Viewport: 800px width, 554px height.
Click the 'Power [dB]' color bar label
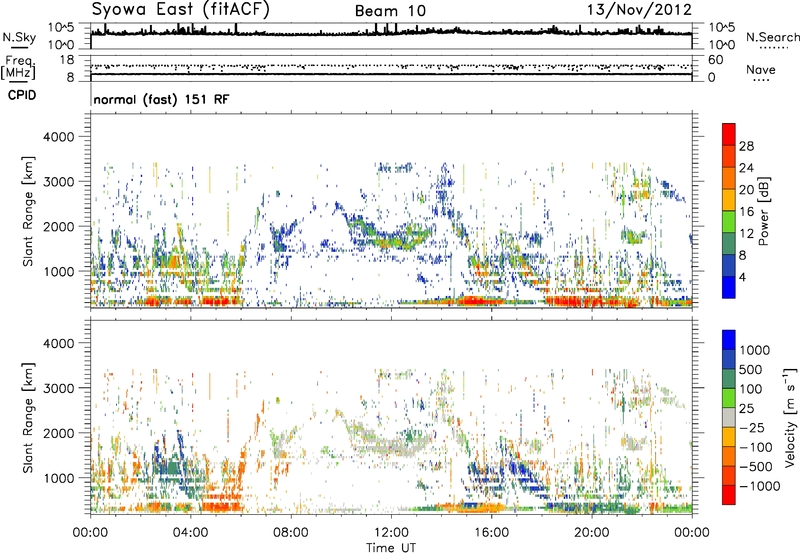763,211
